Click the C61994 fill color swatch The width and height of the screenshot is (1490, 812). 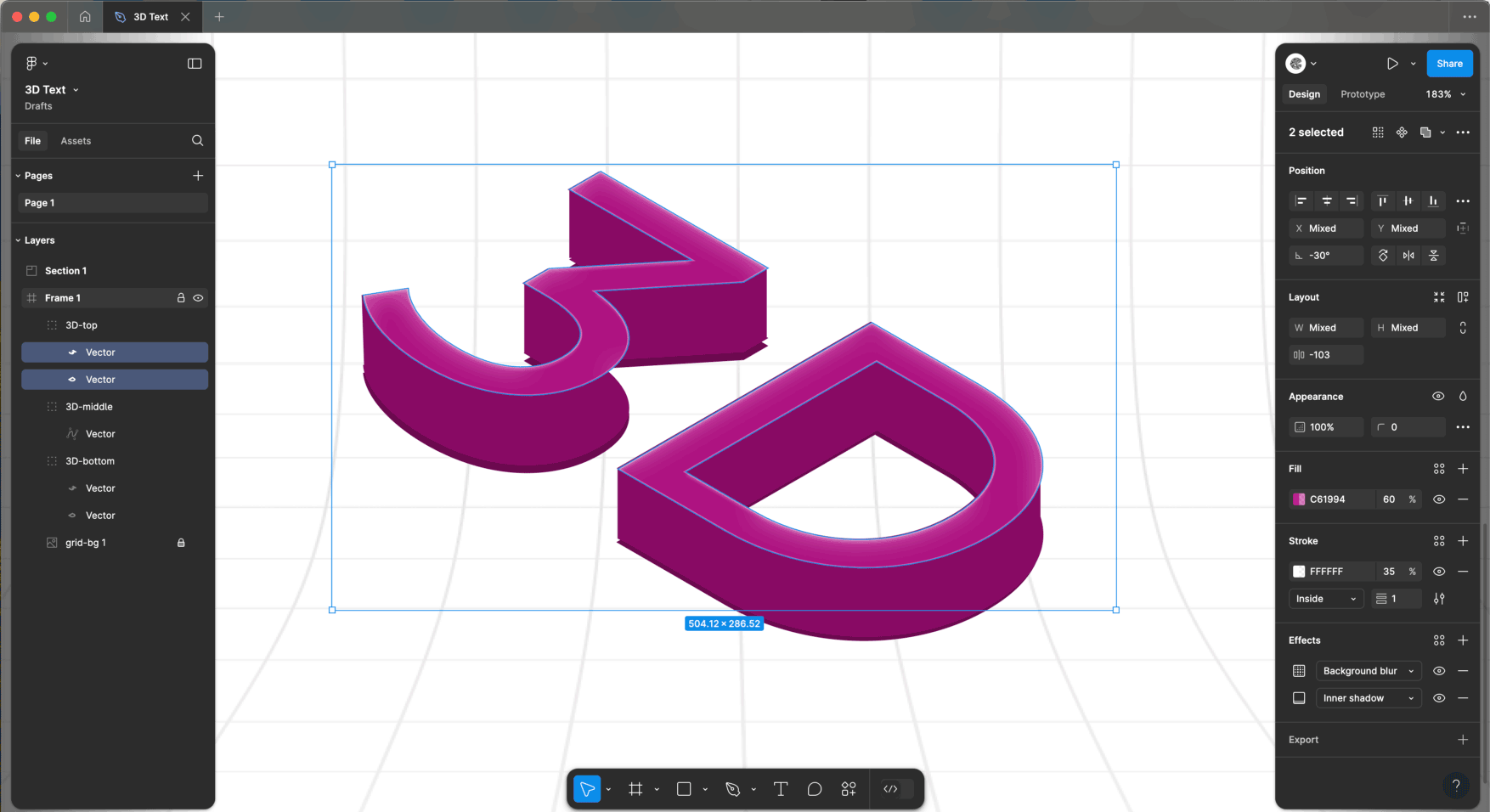pyautogui.click(x=1299, y=499)
